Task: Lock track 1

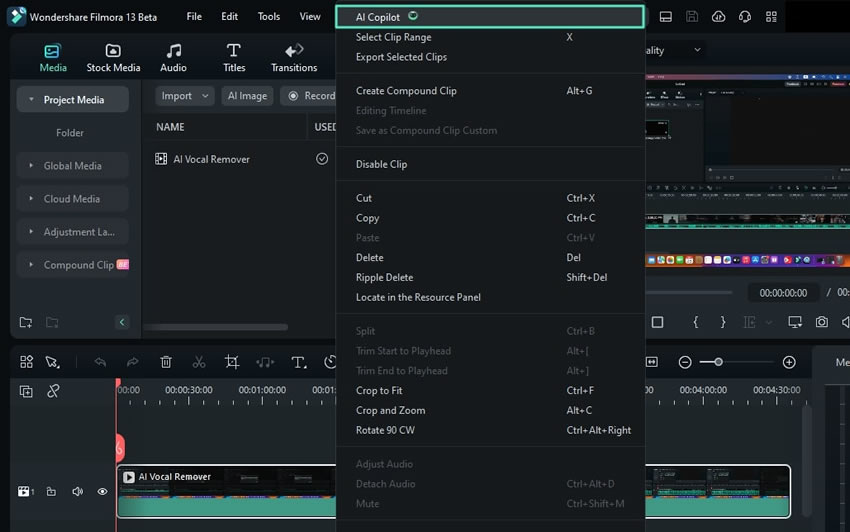Action: (x=51, y=491)
